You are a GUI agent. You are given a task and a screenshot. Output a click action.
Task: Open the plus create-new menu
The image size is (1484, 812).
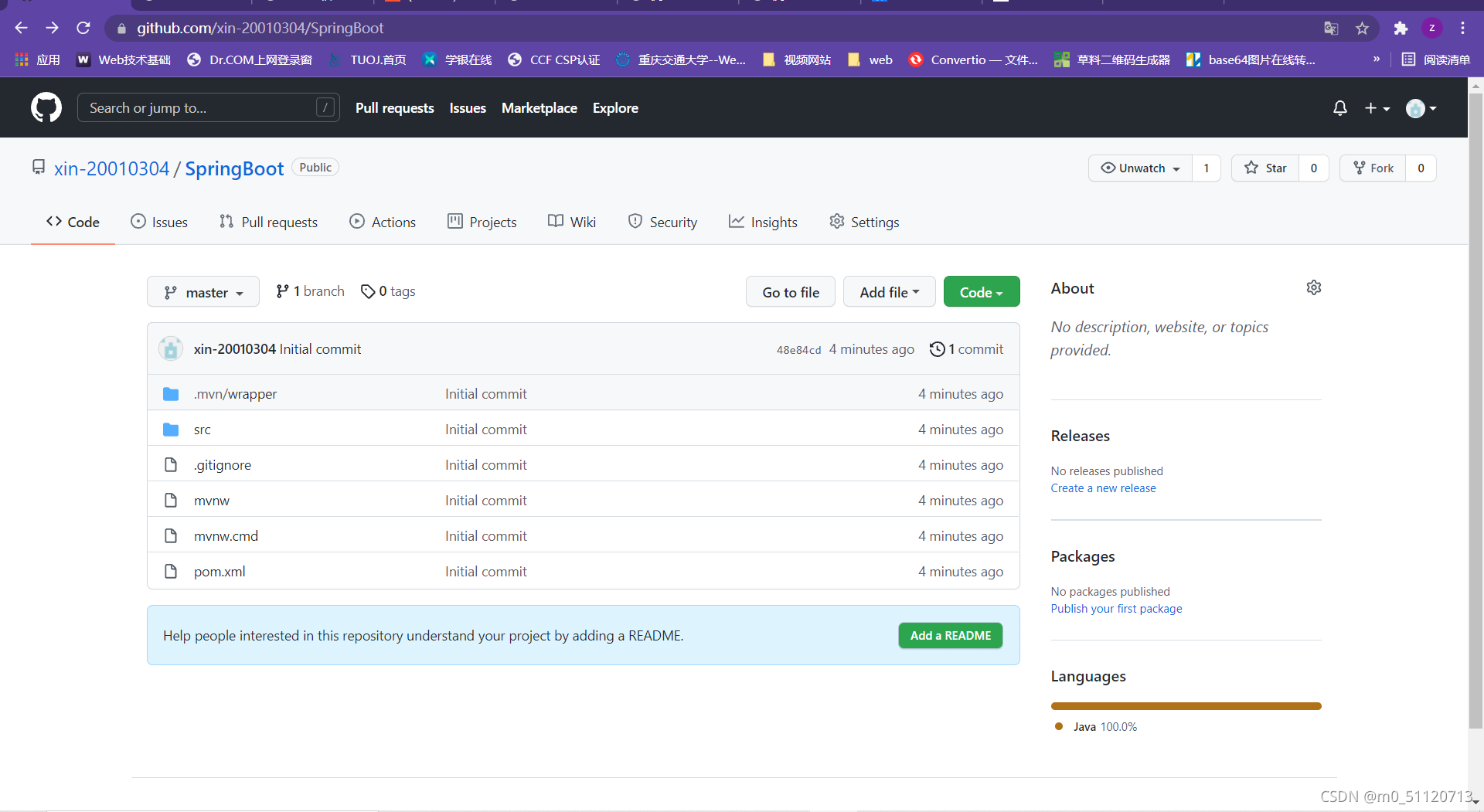(1377, 108)
